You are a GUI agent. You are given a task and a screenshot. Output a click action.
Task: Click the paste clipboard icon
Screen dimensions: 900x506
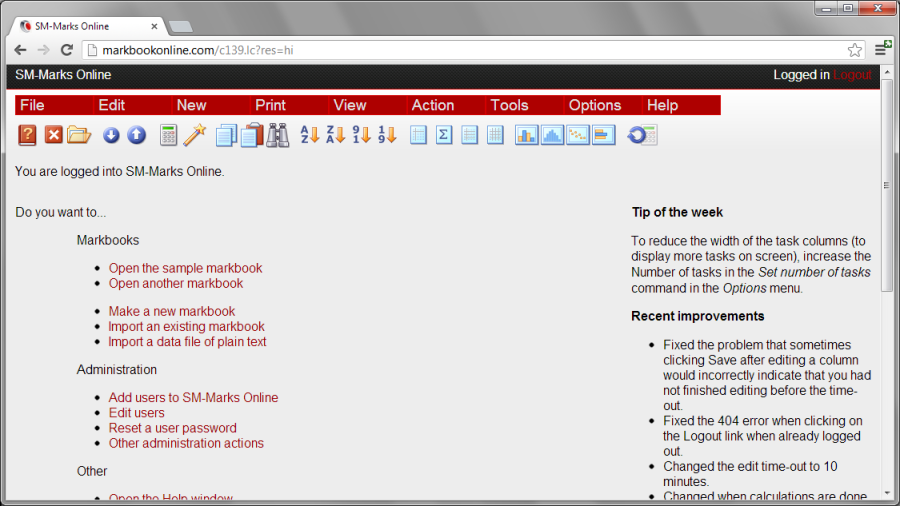(x=252, y=135)
